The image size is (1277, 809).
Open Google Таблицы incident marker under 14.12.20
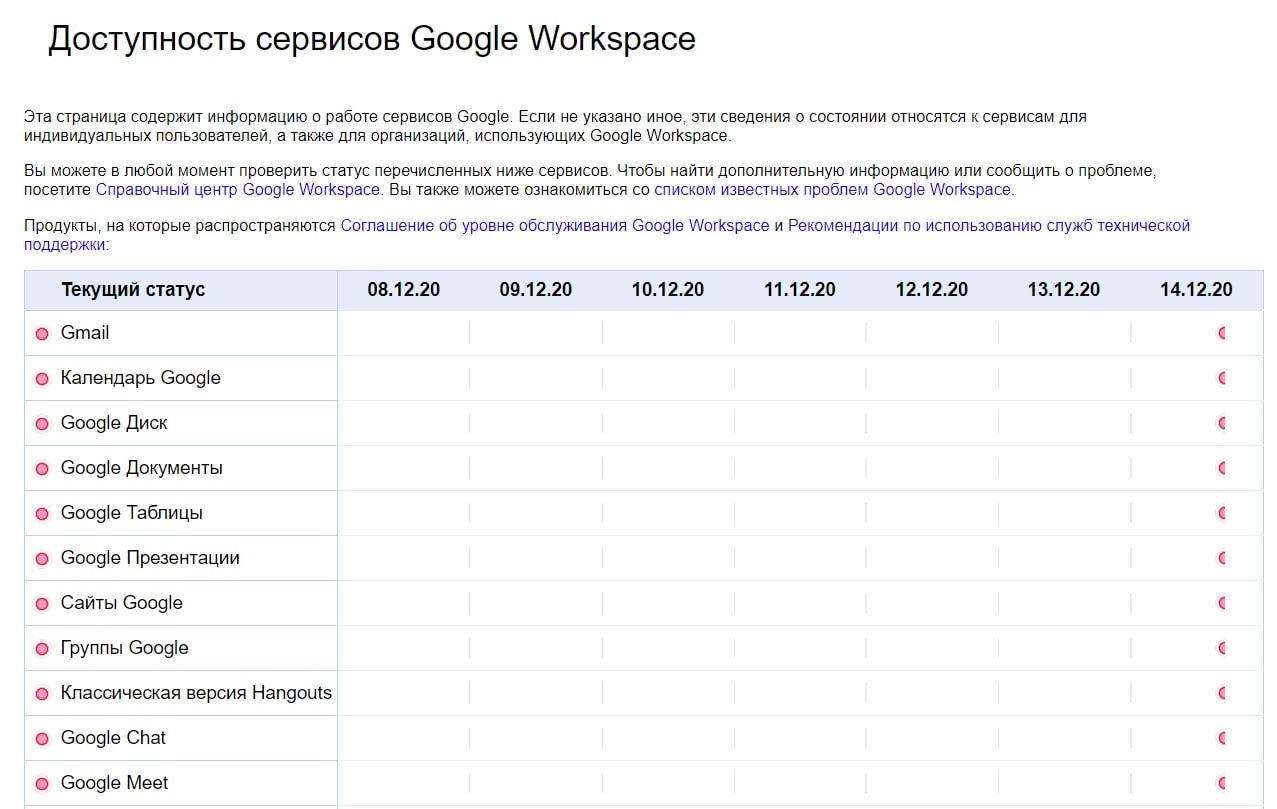(x=1222, y=513)
